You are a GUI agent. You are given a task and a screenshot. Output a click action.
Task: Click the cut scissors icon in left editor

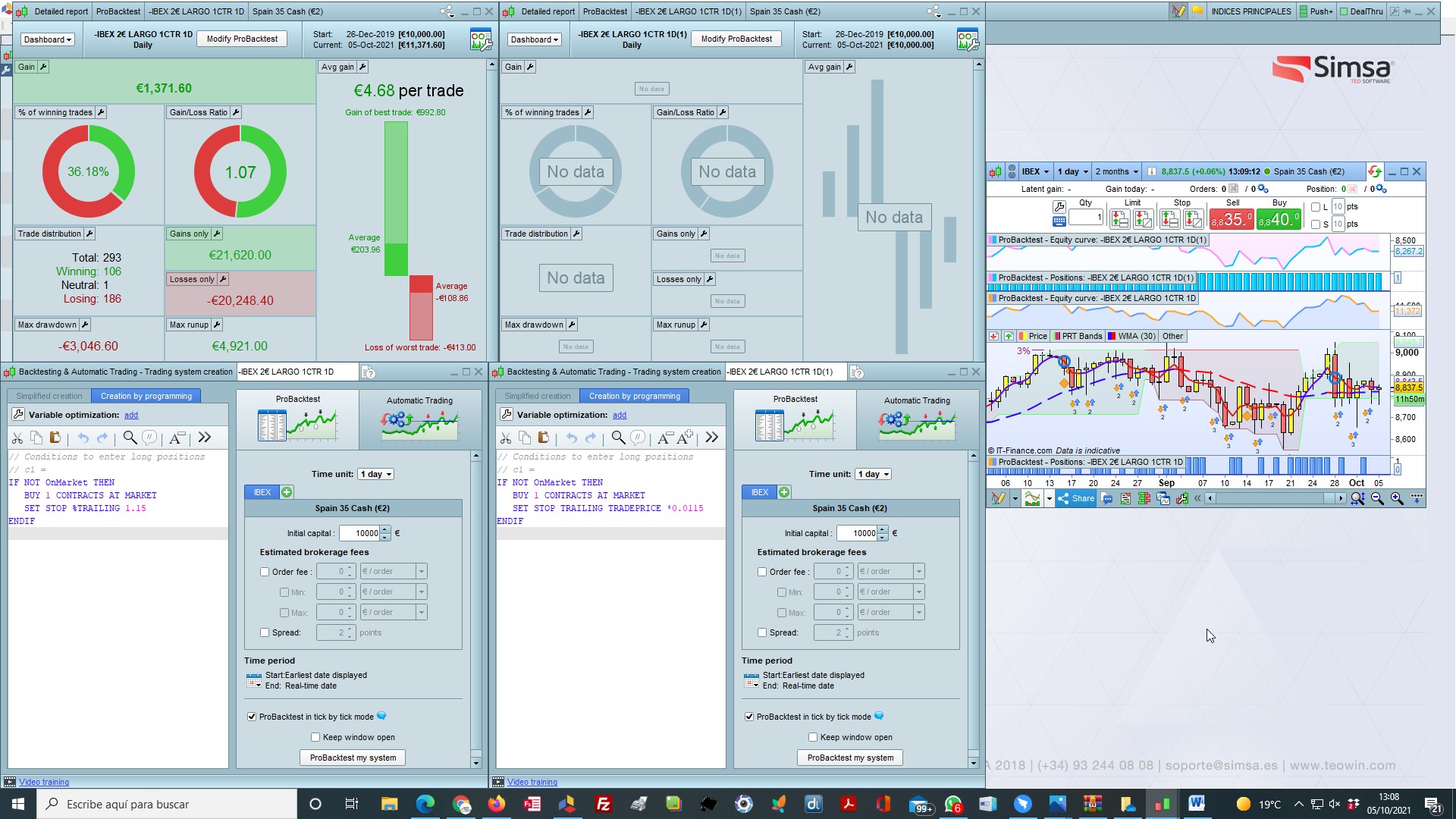coord(17,438)
